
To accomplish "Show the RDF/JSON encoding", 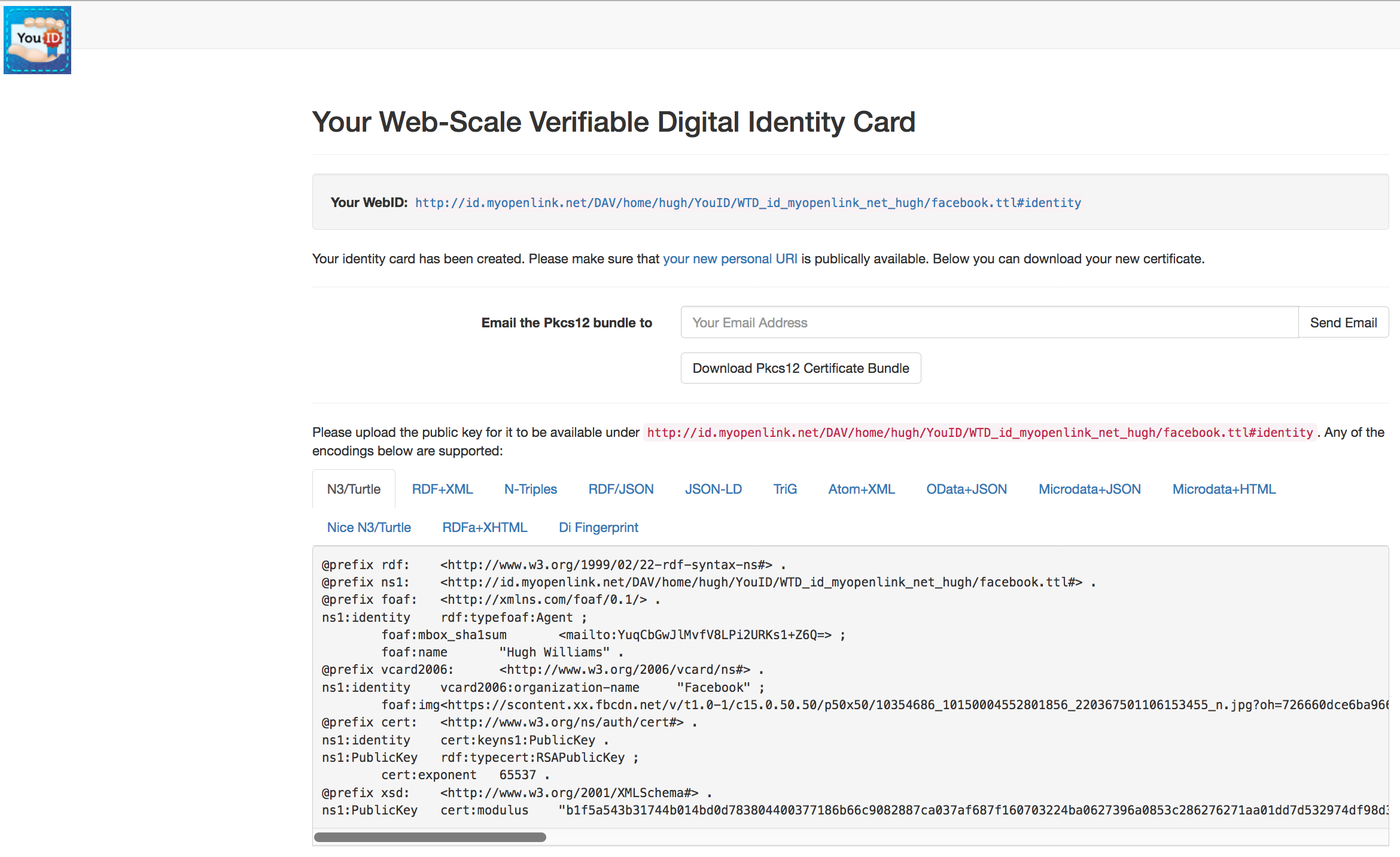I will tap(620, 490).
